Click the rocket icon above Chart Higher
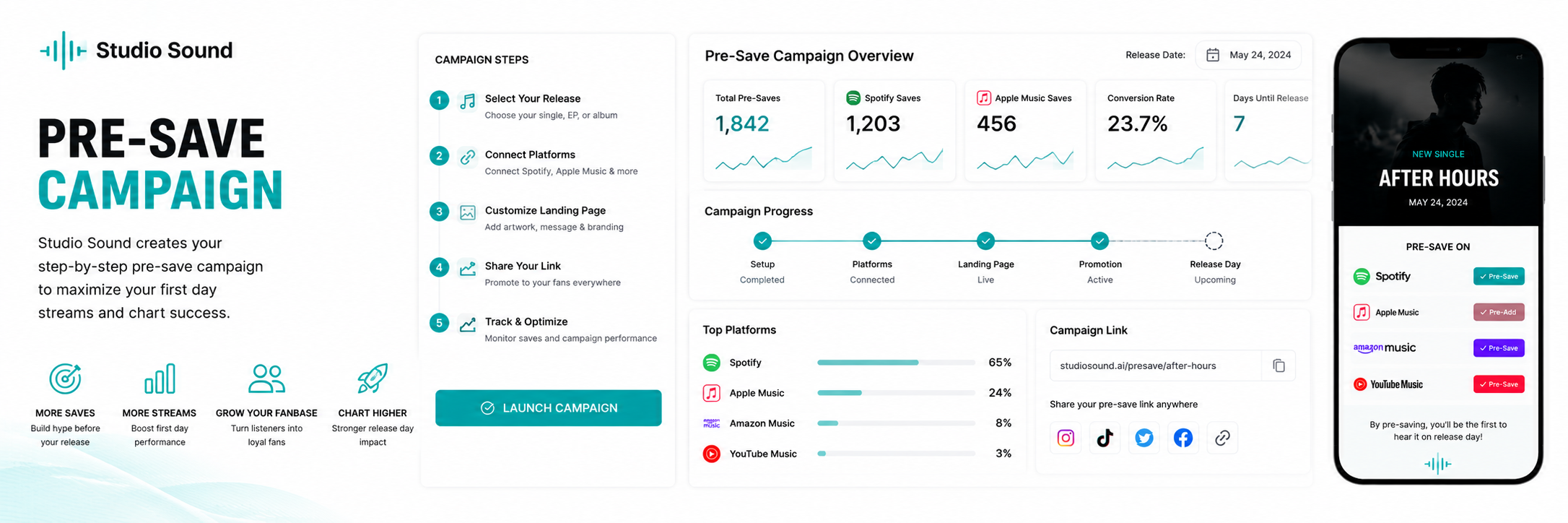1568x523 pixels. point(373,379)
